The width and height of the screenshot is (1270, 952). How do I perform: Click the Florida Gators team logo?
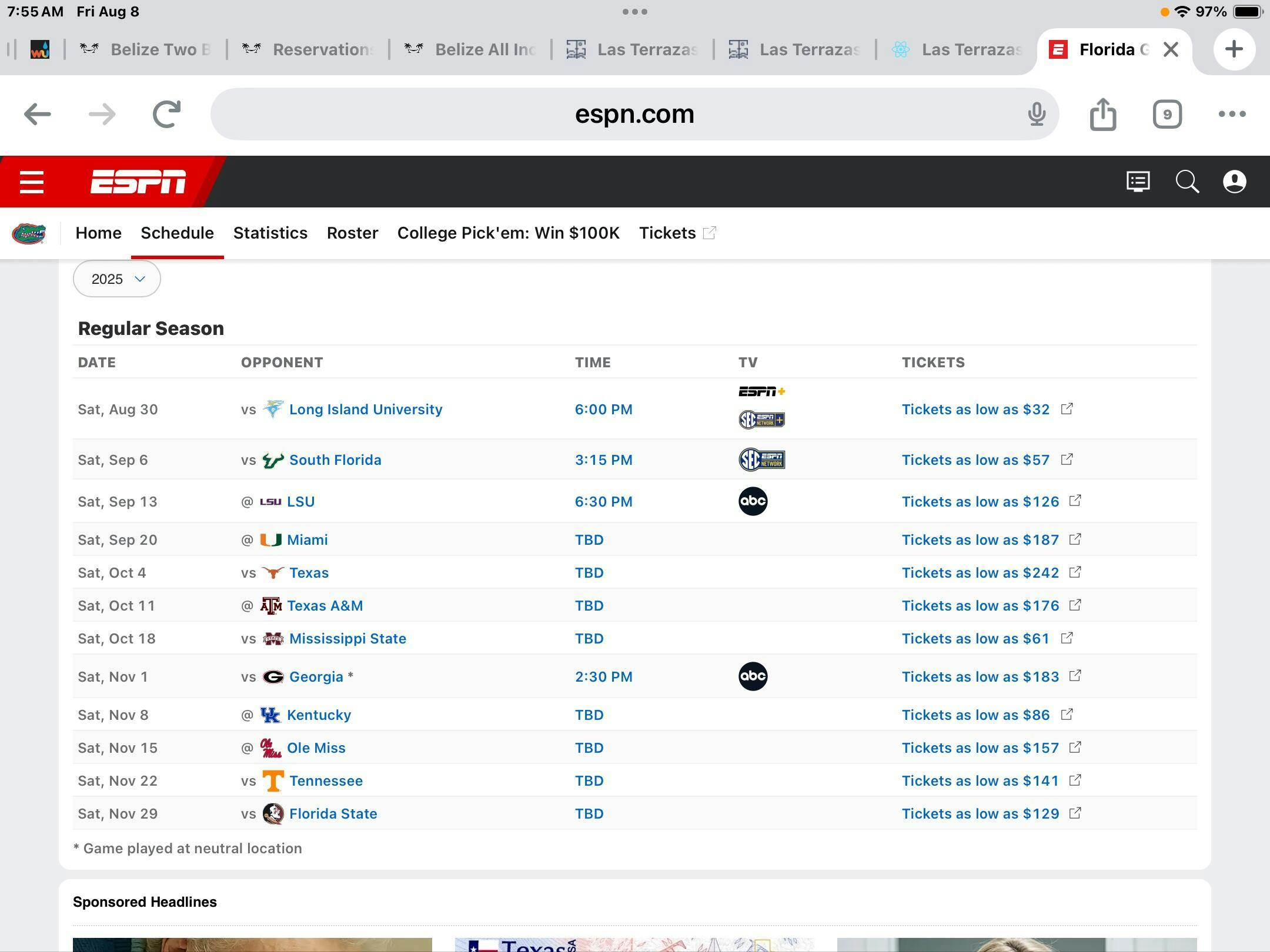coord(29,233)
